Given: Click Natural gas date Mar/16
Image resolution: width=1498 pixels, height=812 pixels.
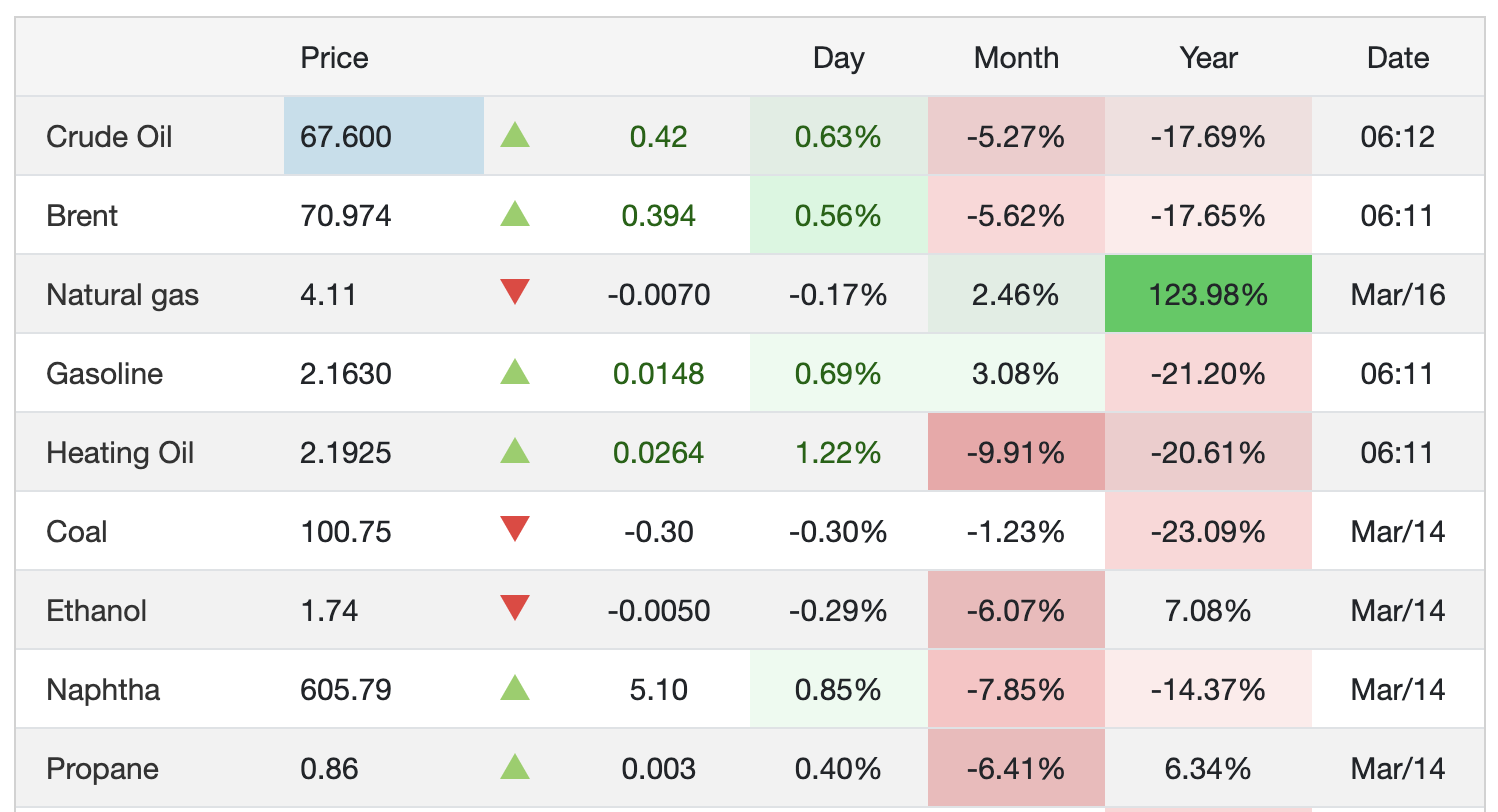Looking at the screenshot, I should 1398,295.
